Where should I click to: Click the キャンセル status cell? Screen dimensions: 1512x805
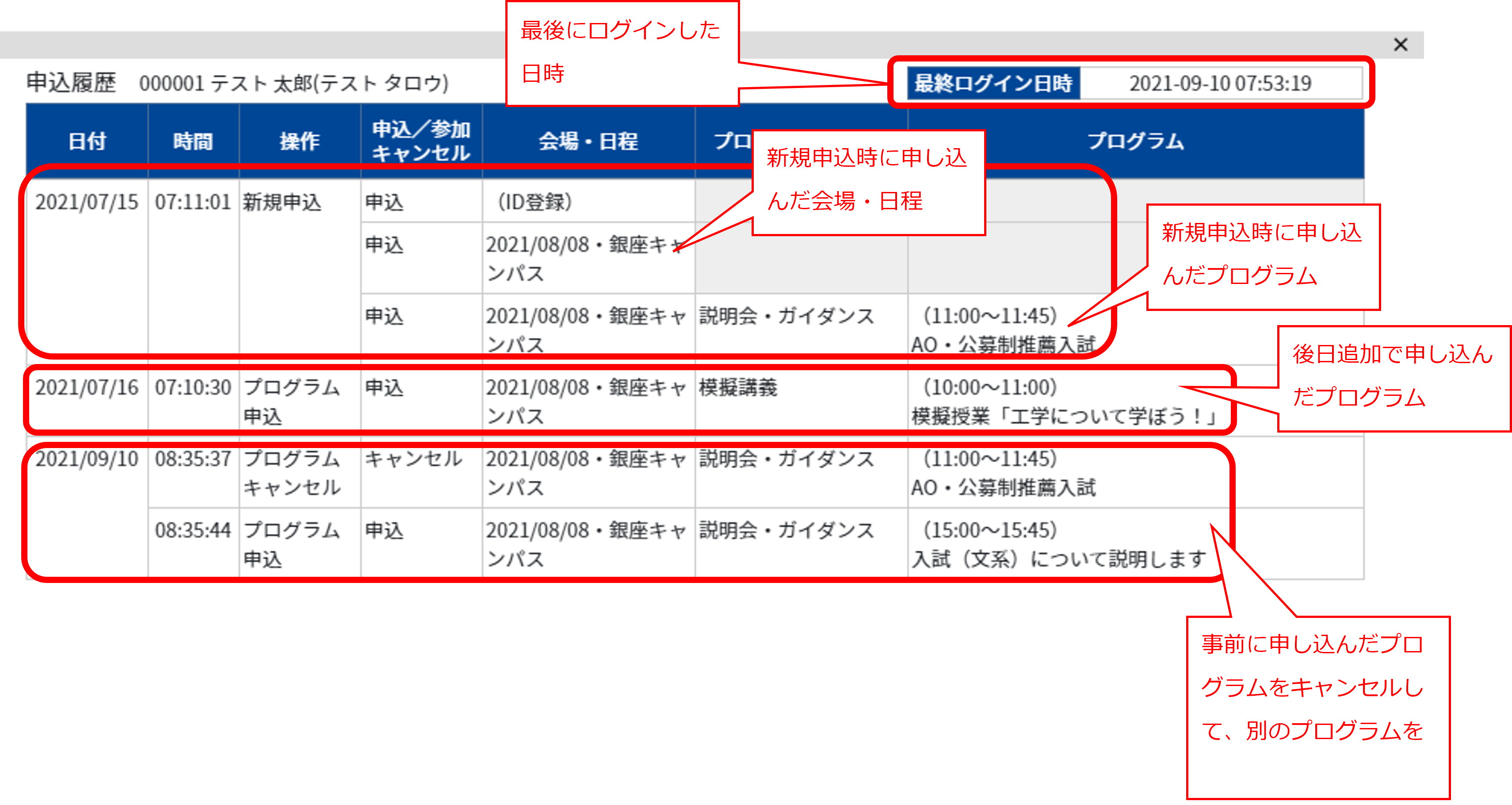click(x=421, y=473)
